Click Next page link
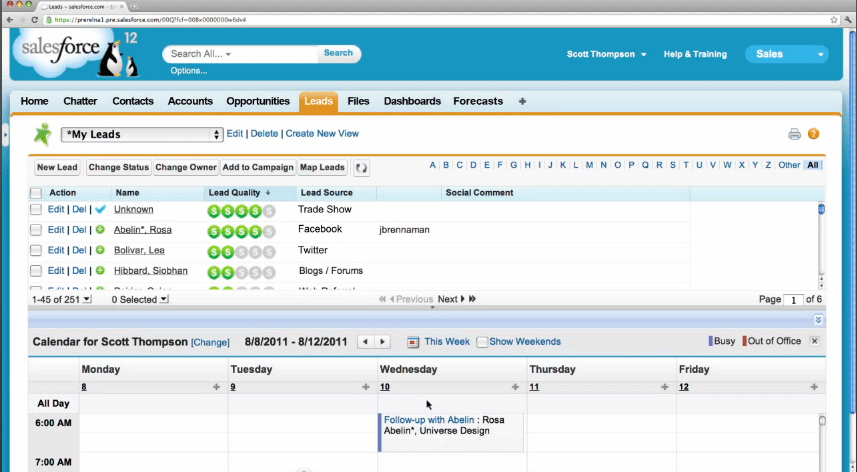This screenshot has width=857, height=472. tap(450, 299)
